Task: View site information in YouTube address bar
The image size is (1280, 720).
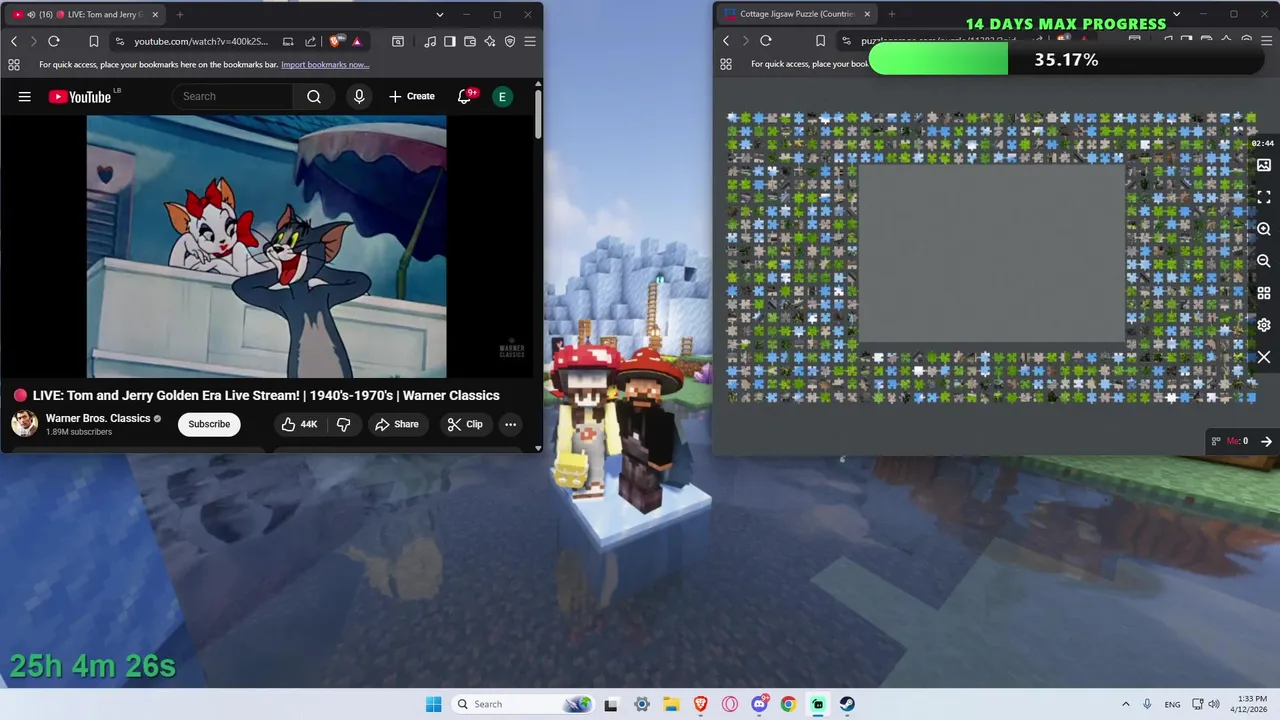Action: [120, 41]
